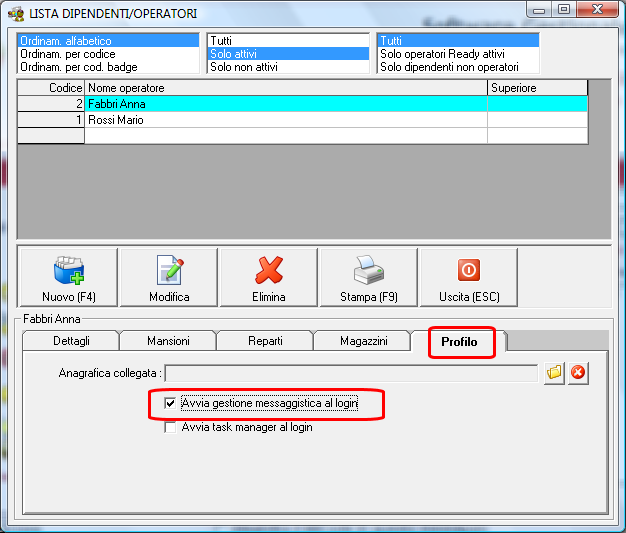626x533 pixels.
Task: Choose Ordinam. per codice sorting
Action: 108,54
